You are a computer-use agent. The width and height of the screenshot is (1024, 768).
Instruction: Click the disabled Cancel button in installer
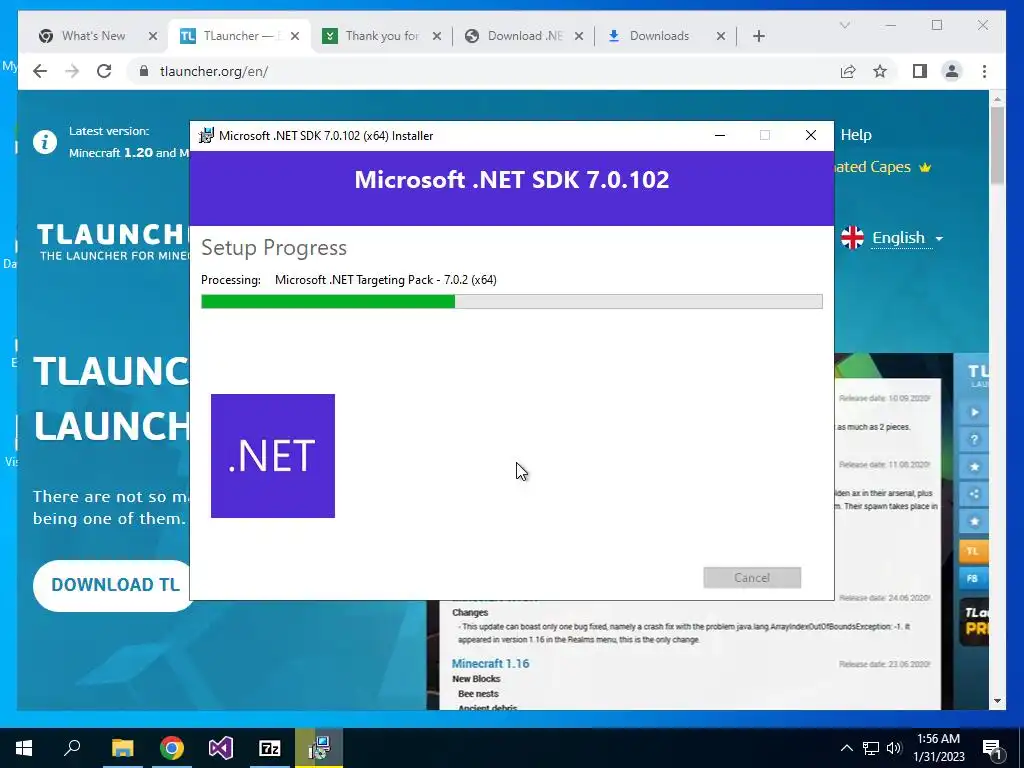pyautogui.click(x=752, y=577)
